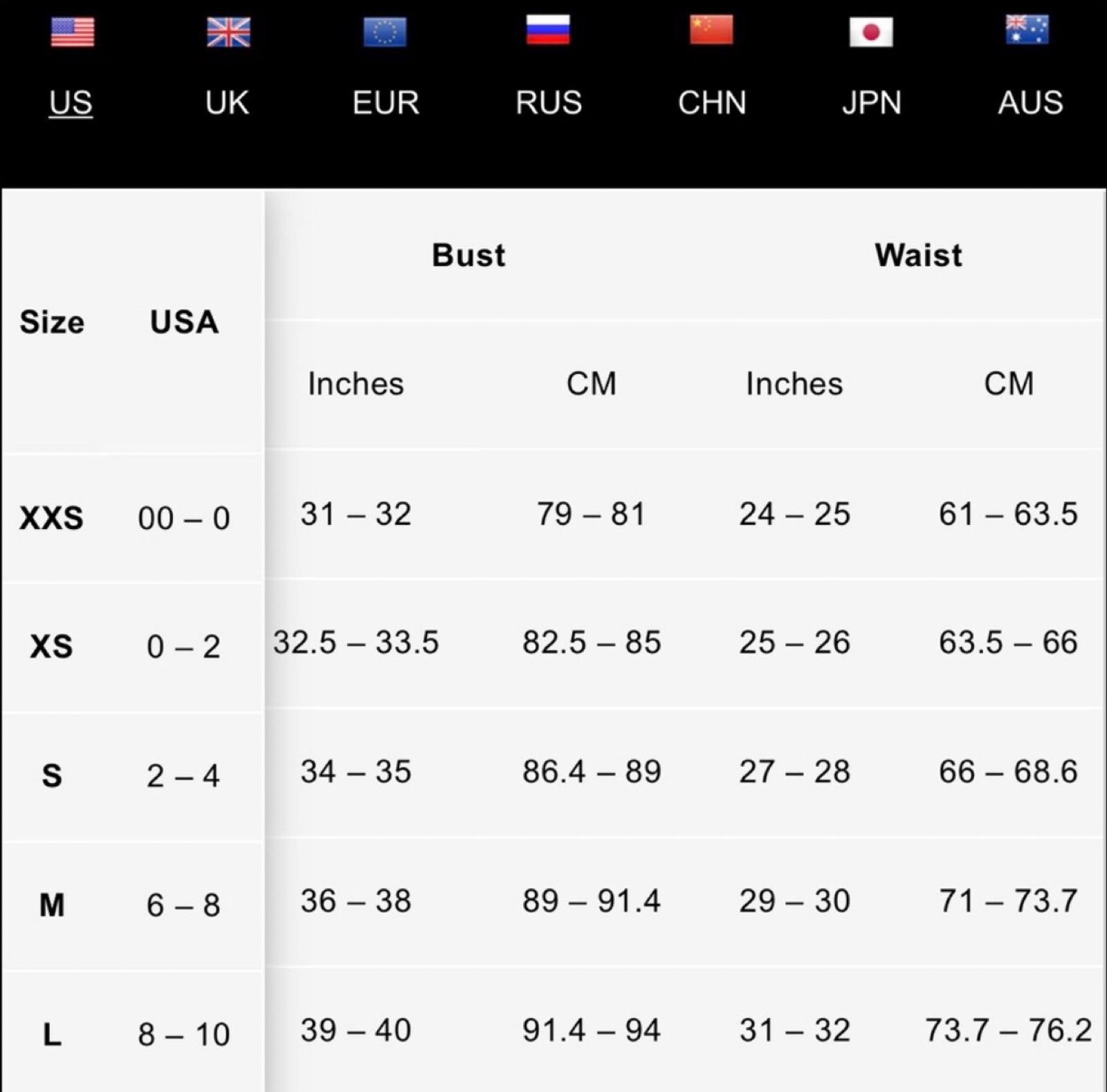This screenshot has width=1107, height=1092.
Task: Switch to the UK size tab
Action: [x=227, y=103]
